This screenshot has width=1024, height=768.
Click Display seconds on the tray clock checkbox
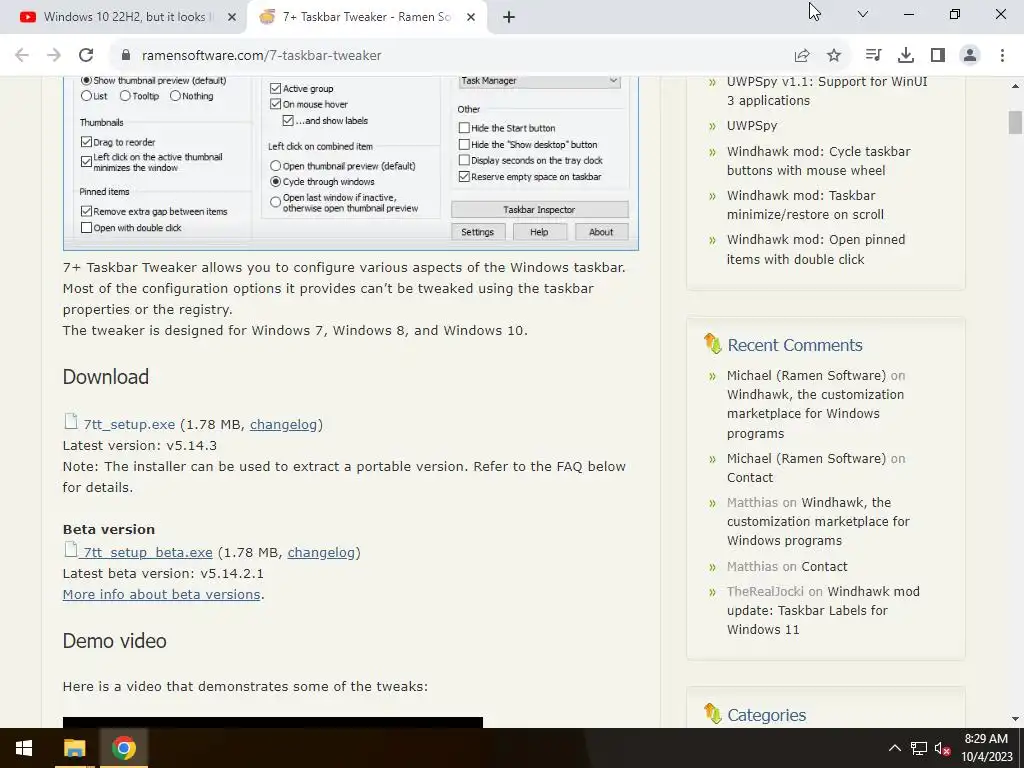(464, 160)
